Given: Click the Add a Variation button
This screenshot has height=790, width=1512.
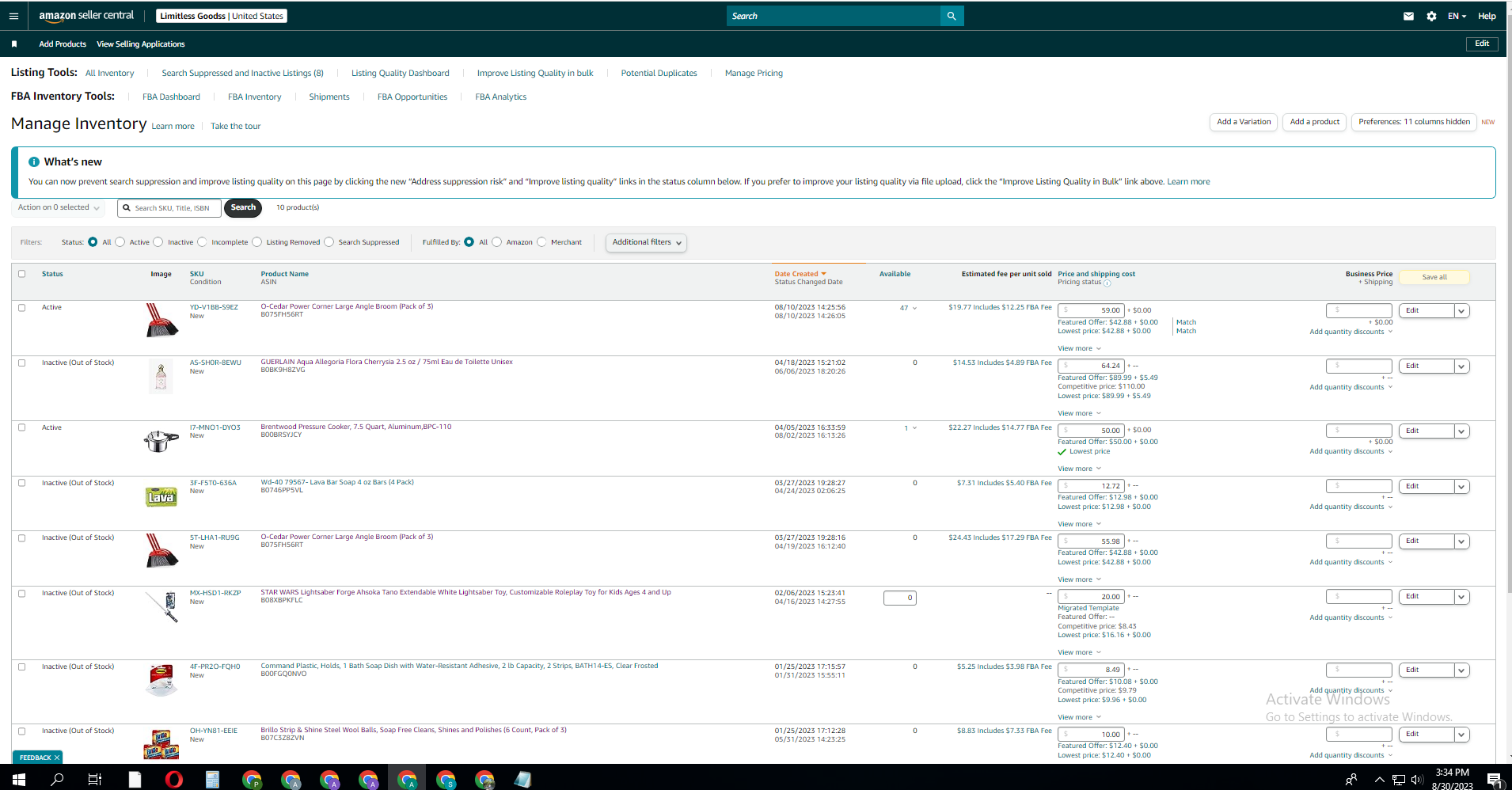Looking at the screenshot, I should pos(1244,122).
